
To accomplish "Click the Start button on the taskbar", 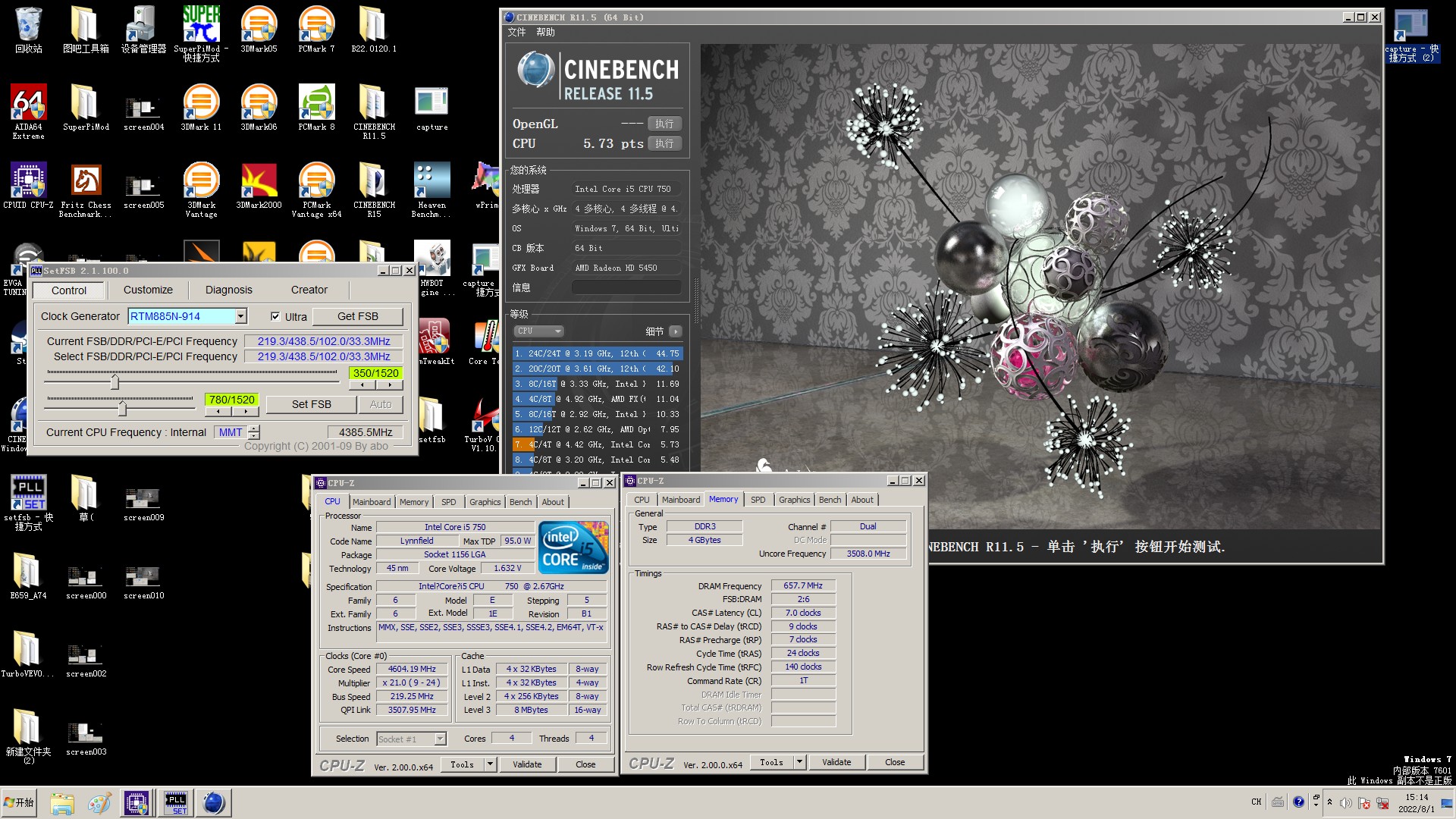I will click(20, 802).
